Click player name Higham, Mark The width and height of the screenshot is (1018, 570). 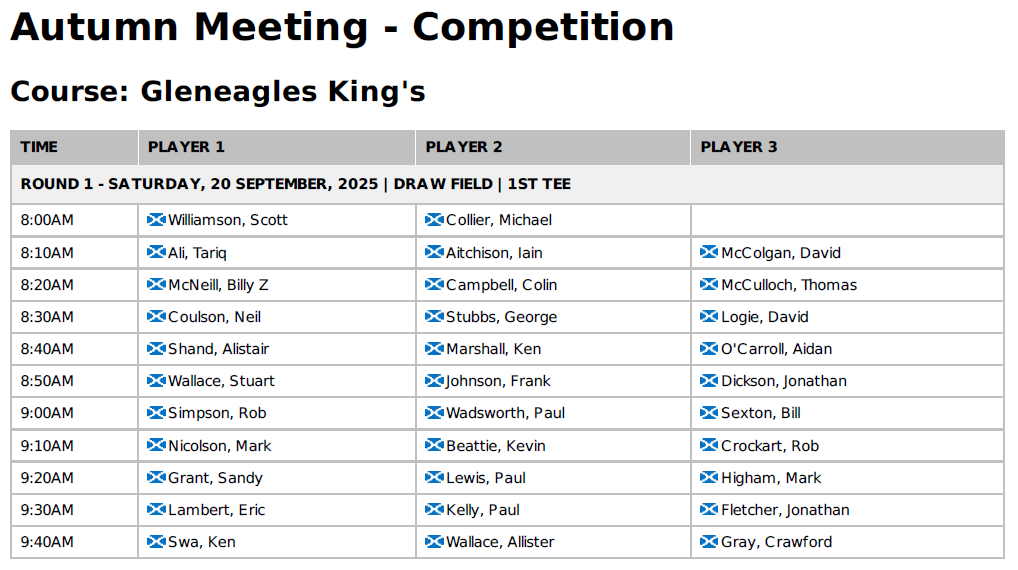tap(771, 478)
